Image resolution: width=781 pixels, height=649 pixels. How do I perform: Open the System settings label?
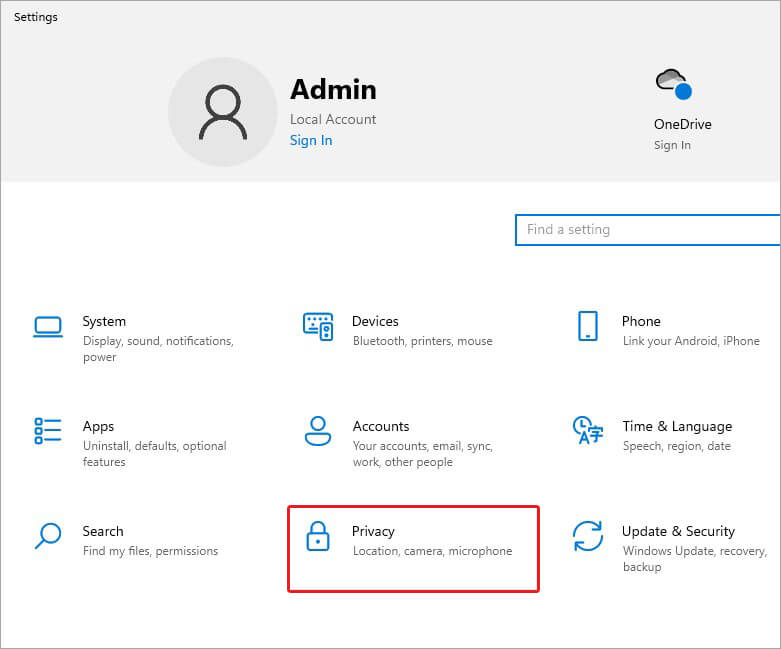pyautogui.click(x=104, y=322)
